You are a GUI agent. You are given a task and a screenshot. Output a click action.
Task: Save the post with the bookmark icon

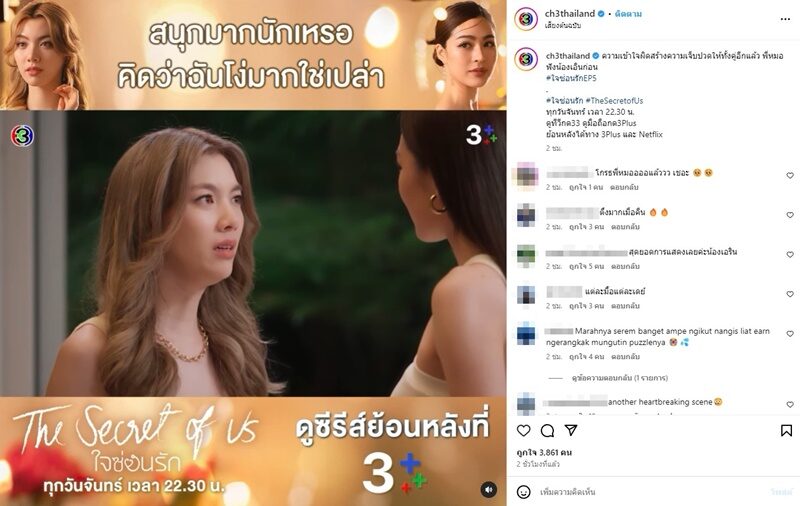786,431
